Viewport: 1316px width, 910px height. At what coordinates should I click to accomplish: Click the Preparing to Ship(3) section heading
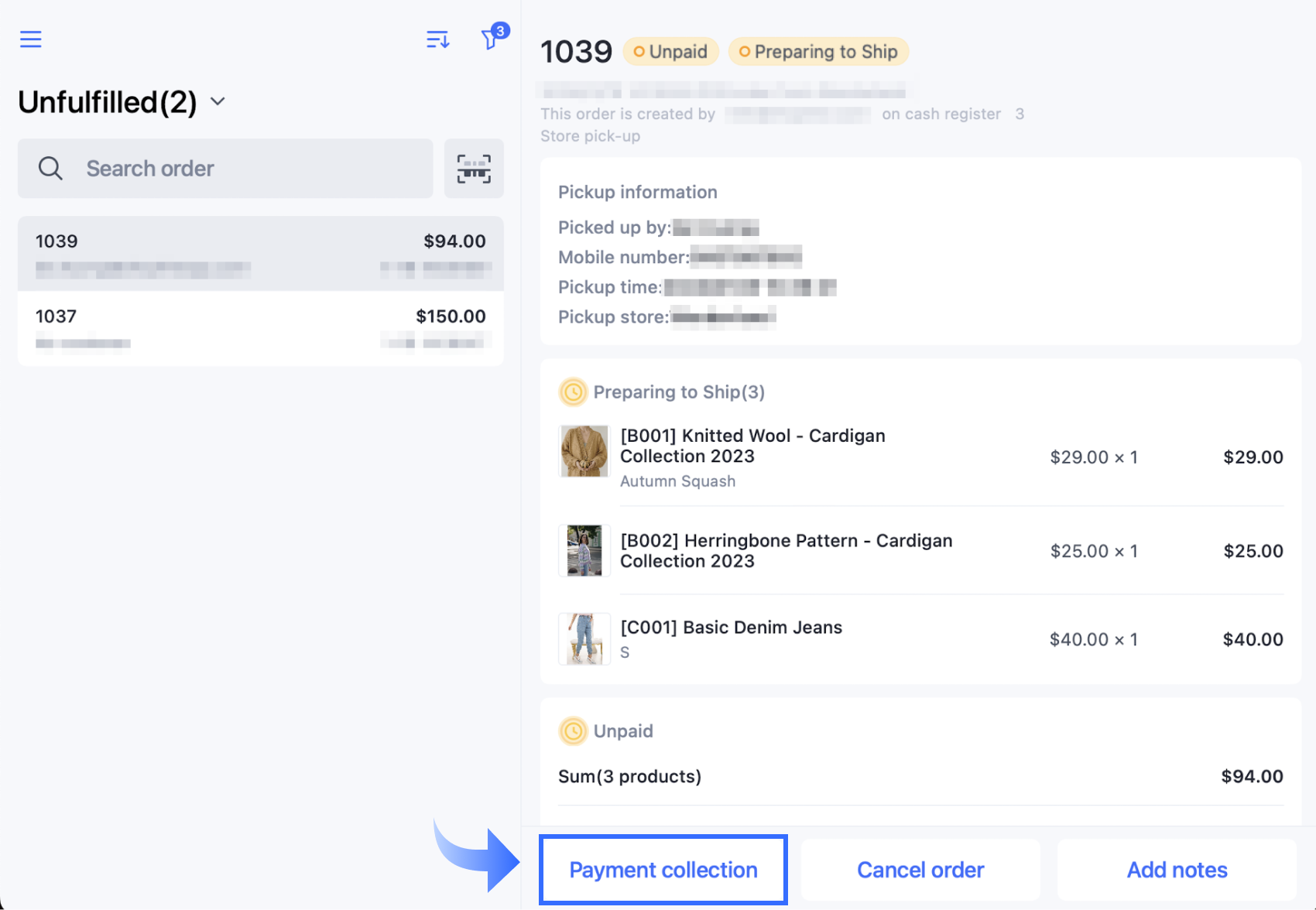click(x=679, y=392)
